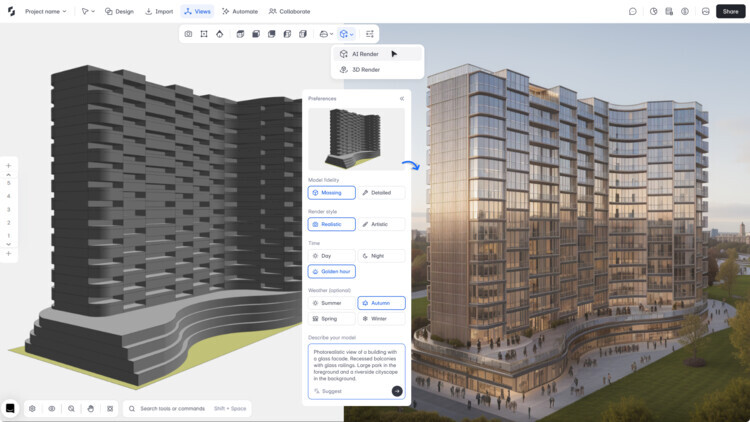This screenshot has width=750, height=422.
Task: Set weather to Winter
Action: pos(382,319)
